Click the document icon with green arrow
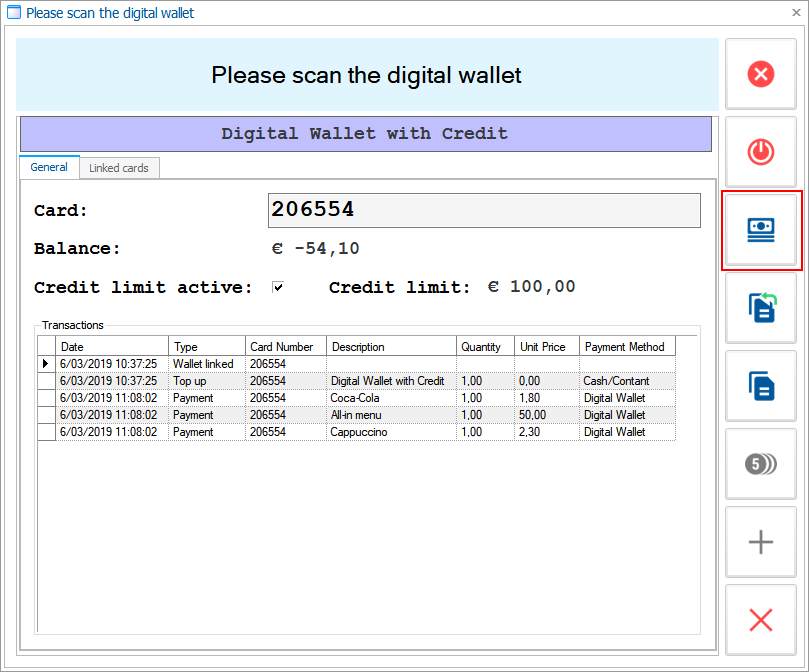 (x=761, y=308)
